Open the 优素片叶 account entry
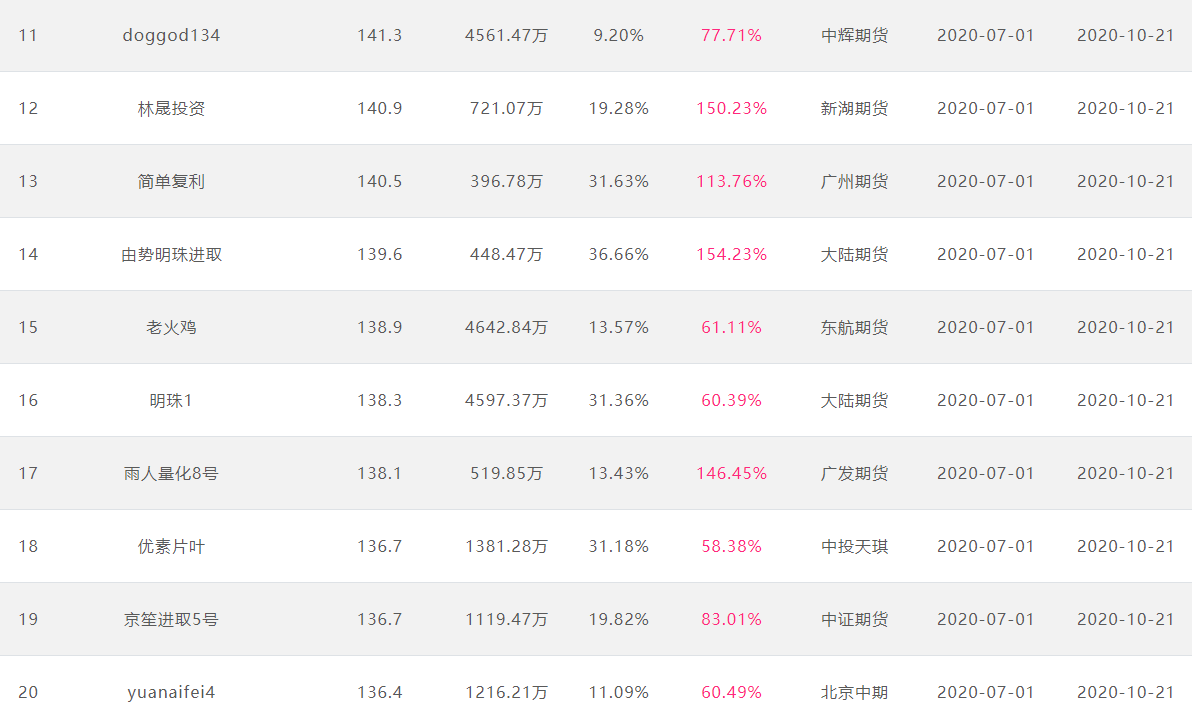 171,547
